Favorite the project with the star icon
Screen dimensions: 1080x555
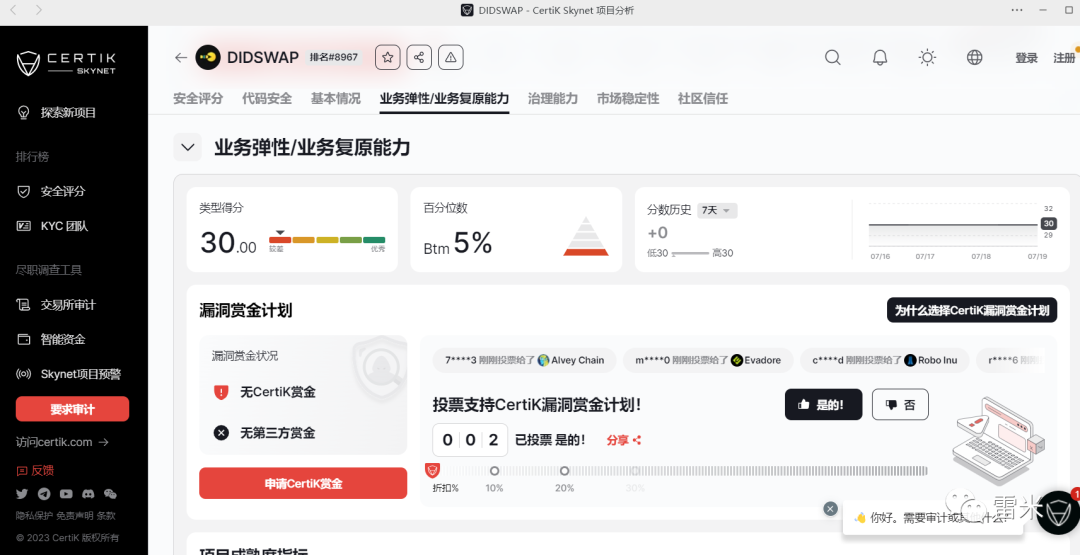pos(388,58)
